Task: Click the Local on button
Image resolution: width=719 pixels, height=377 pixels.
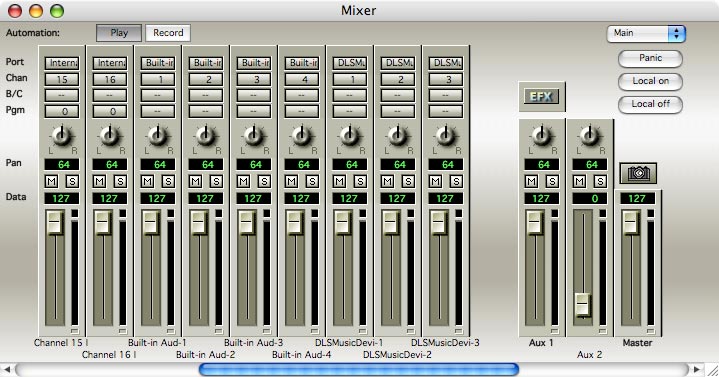Action: (x=650, y=81)
